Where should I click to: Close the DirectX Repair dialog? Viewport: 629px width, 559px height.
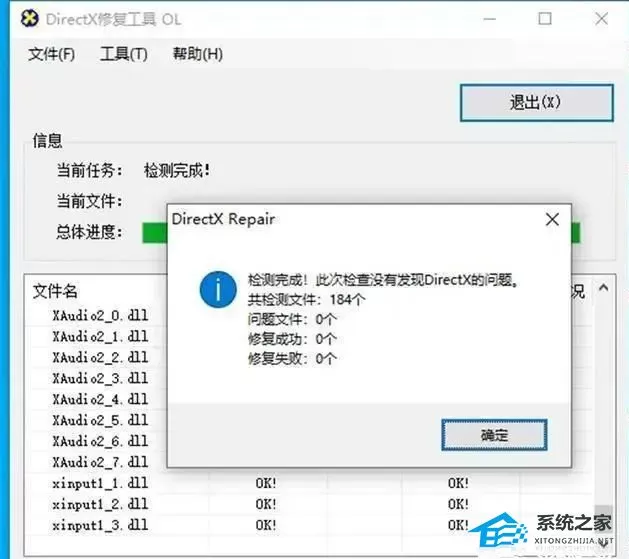point(552,219)
